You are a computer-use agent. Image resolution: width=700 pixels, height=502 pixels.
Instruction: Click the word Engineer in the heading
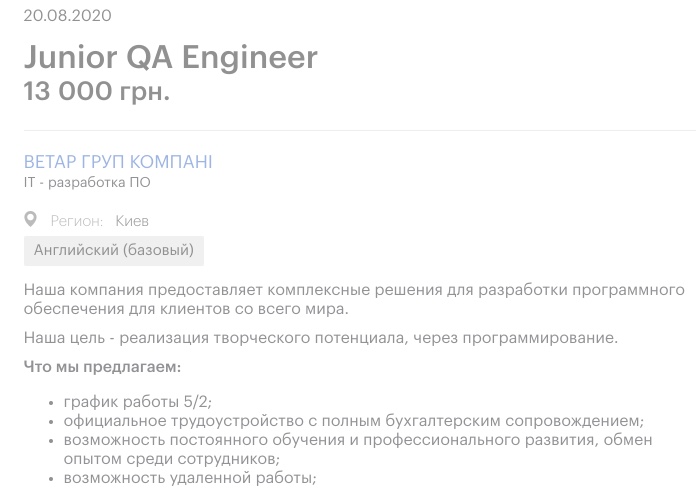(250, 58)
